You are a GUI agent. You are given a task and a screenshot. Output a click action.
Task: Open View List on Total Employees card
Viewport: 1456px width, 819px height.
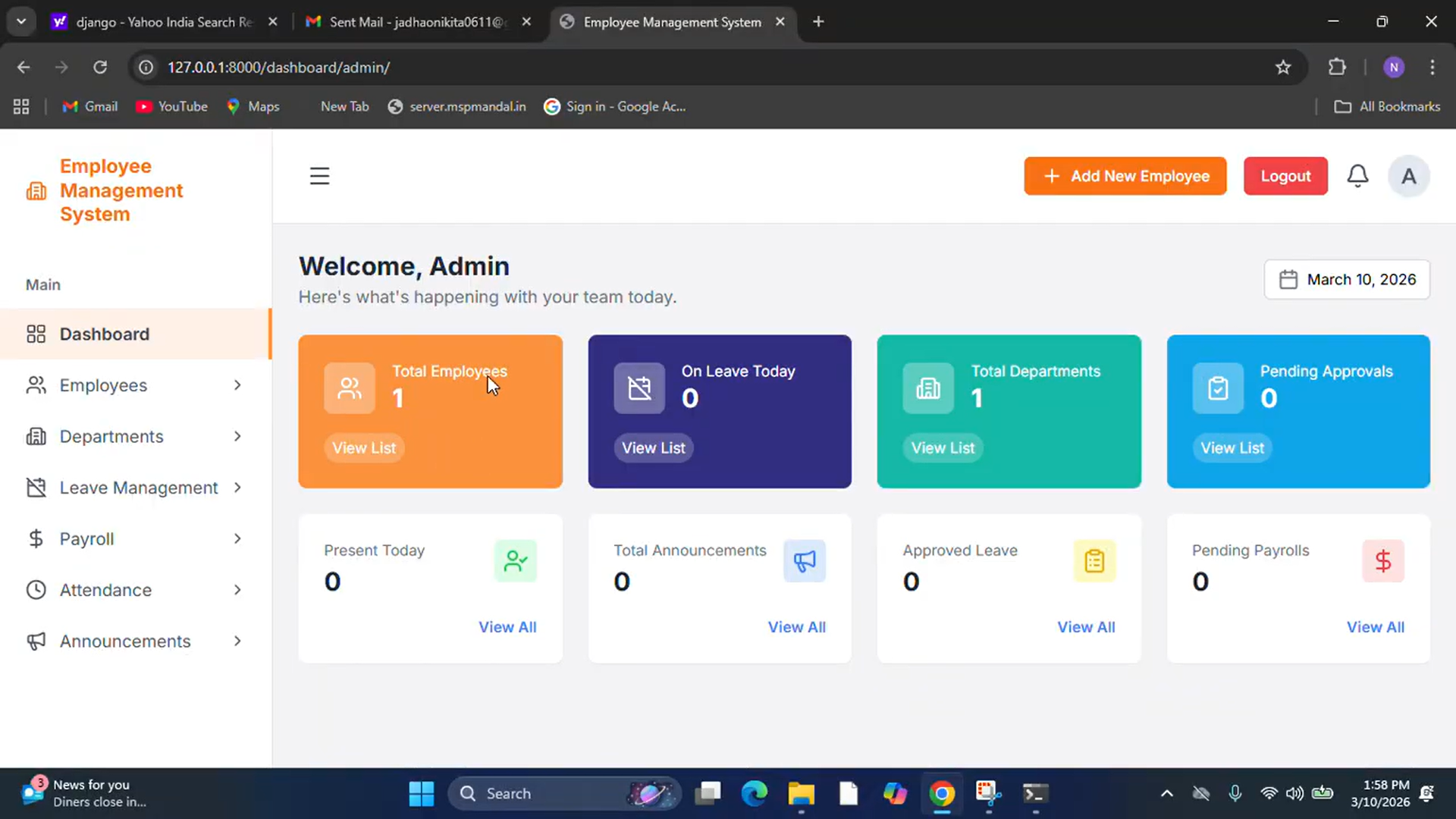pos(364,448)
